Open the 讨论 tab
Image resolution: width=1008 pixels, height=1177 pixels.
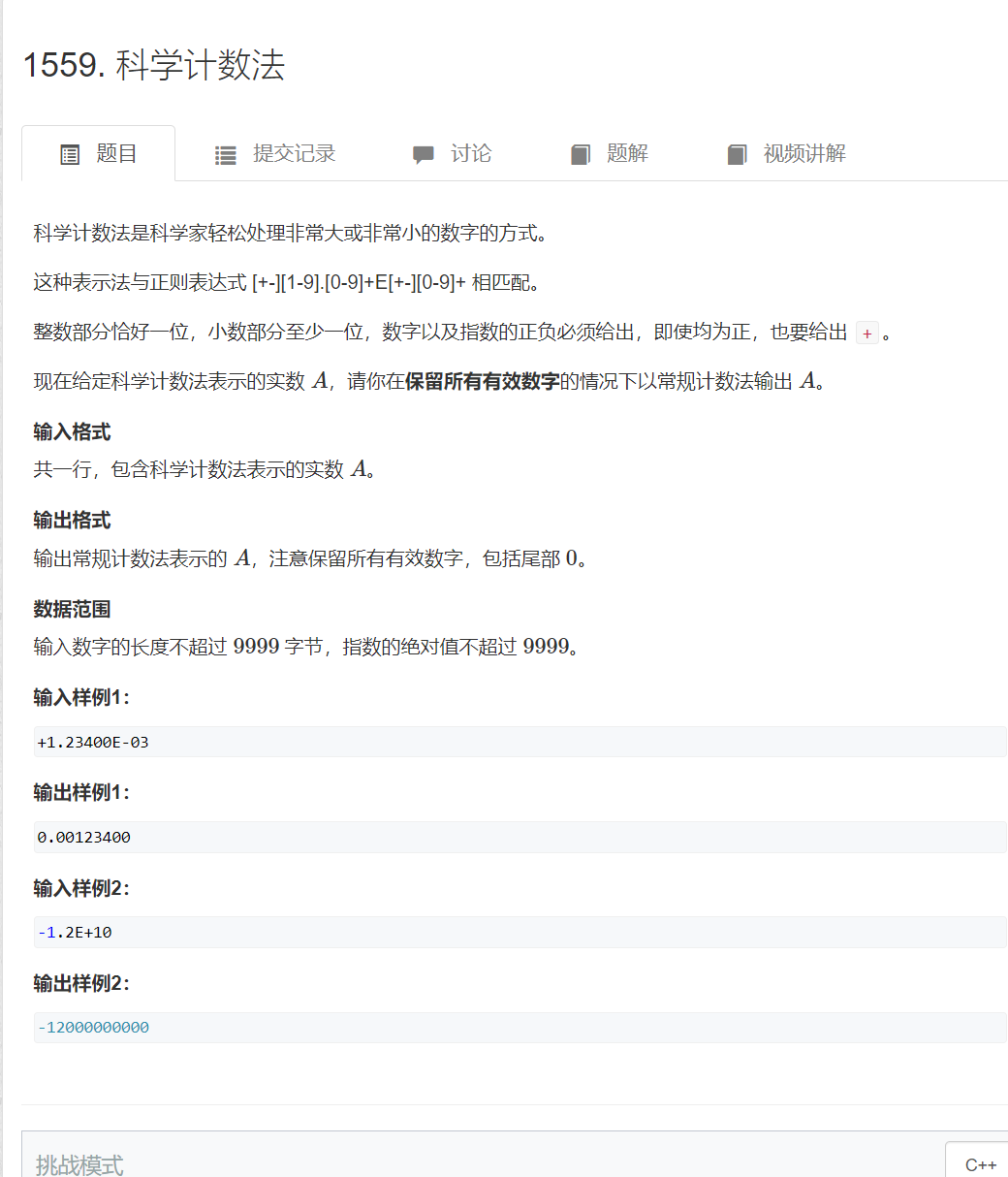pos(452,153)
